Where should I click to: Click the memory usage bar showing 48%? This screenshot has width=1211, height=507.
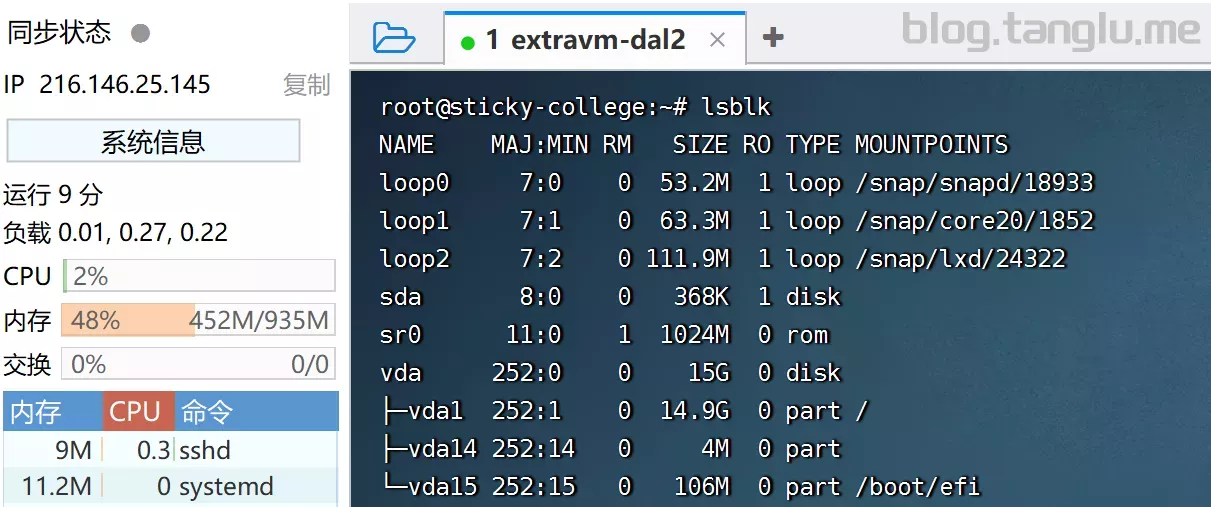[x=198, y=320]
